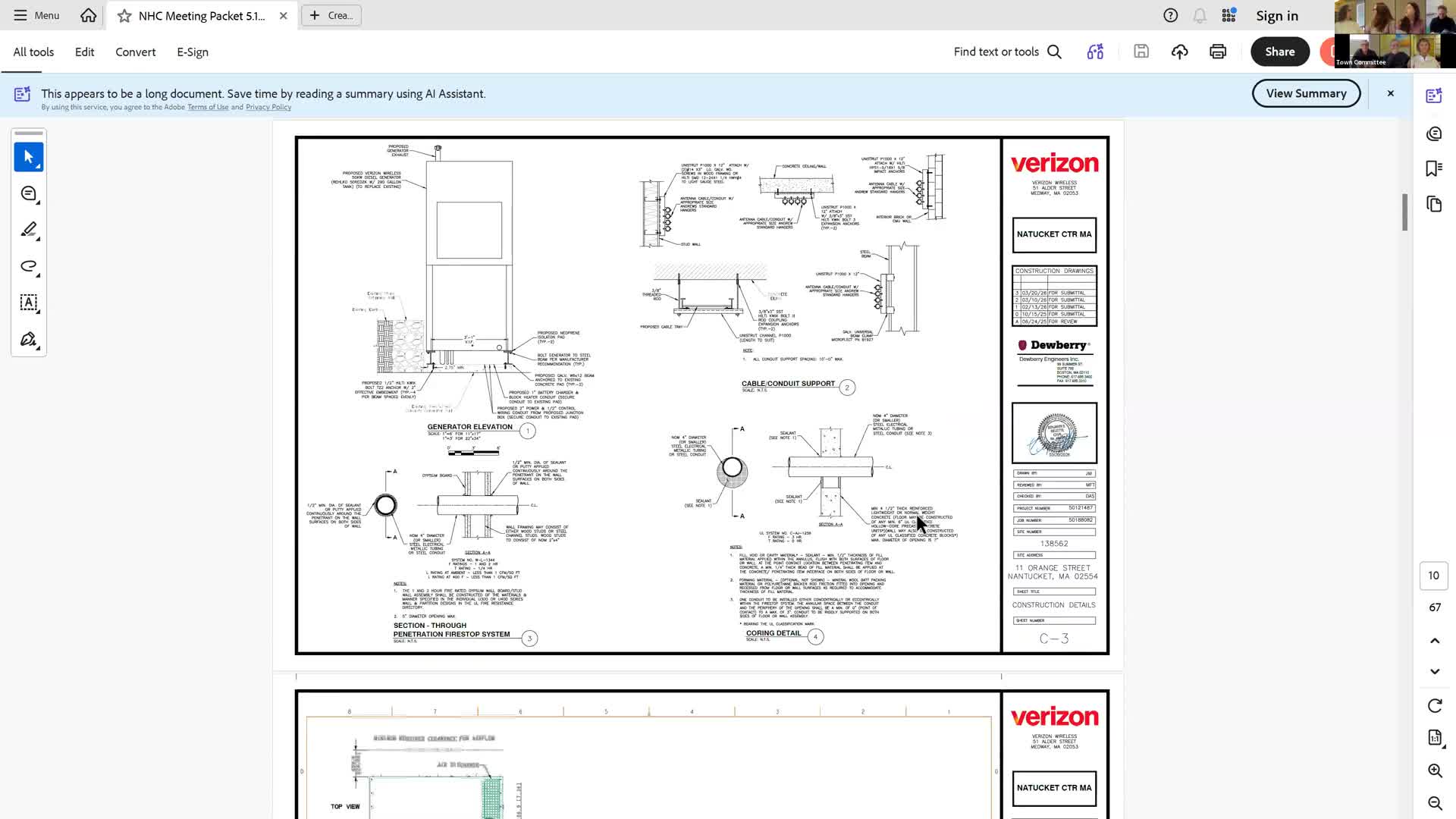Click the Create new tab button

pyautogui.click(x=331, y=15)
